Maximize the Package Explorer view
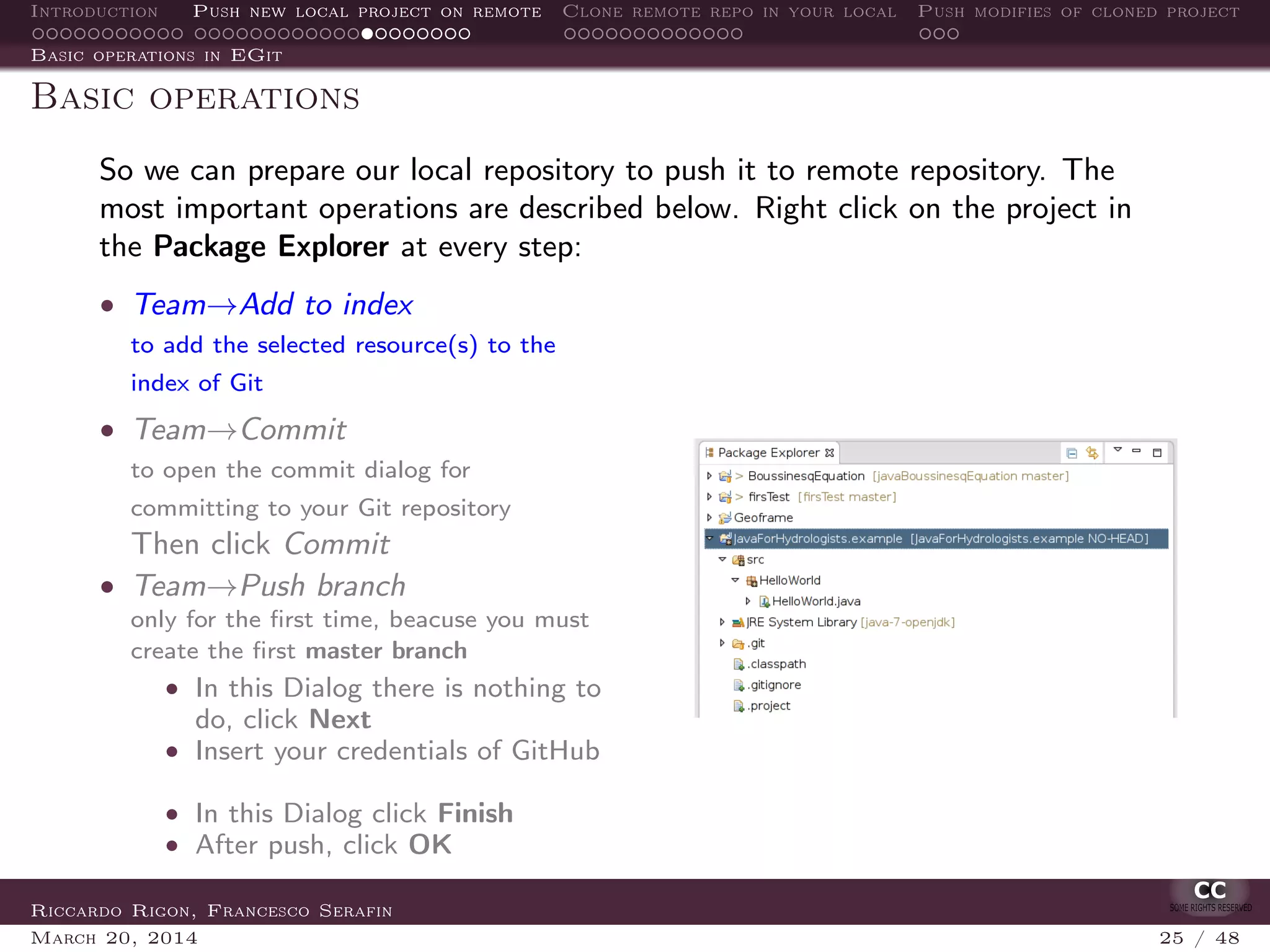 [1157, 452]
